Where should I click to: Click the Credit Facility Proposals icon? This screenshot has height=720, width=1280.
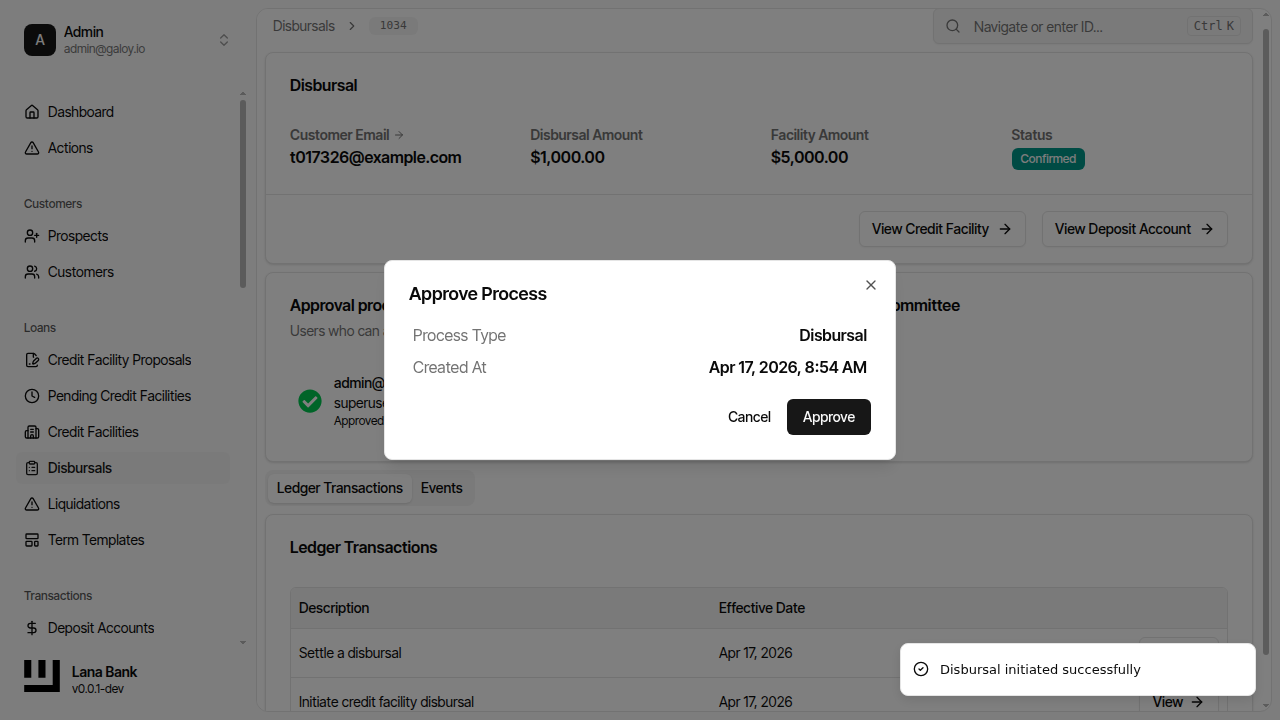click(32, 360)
